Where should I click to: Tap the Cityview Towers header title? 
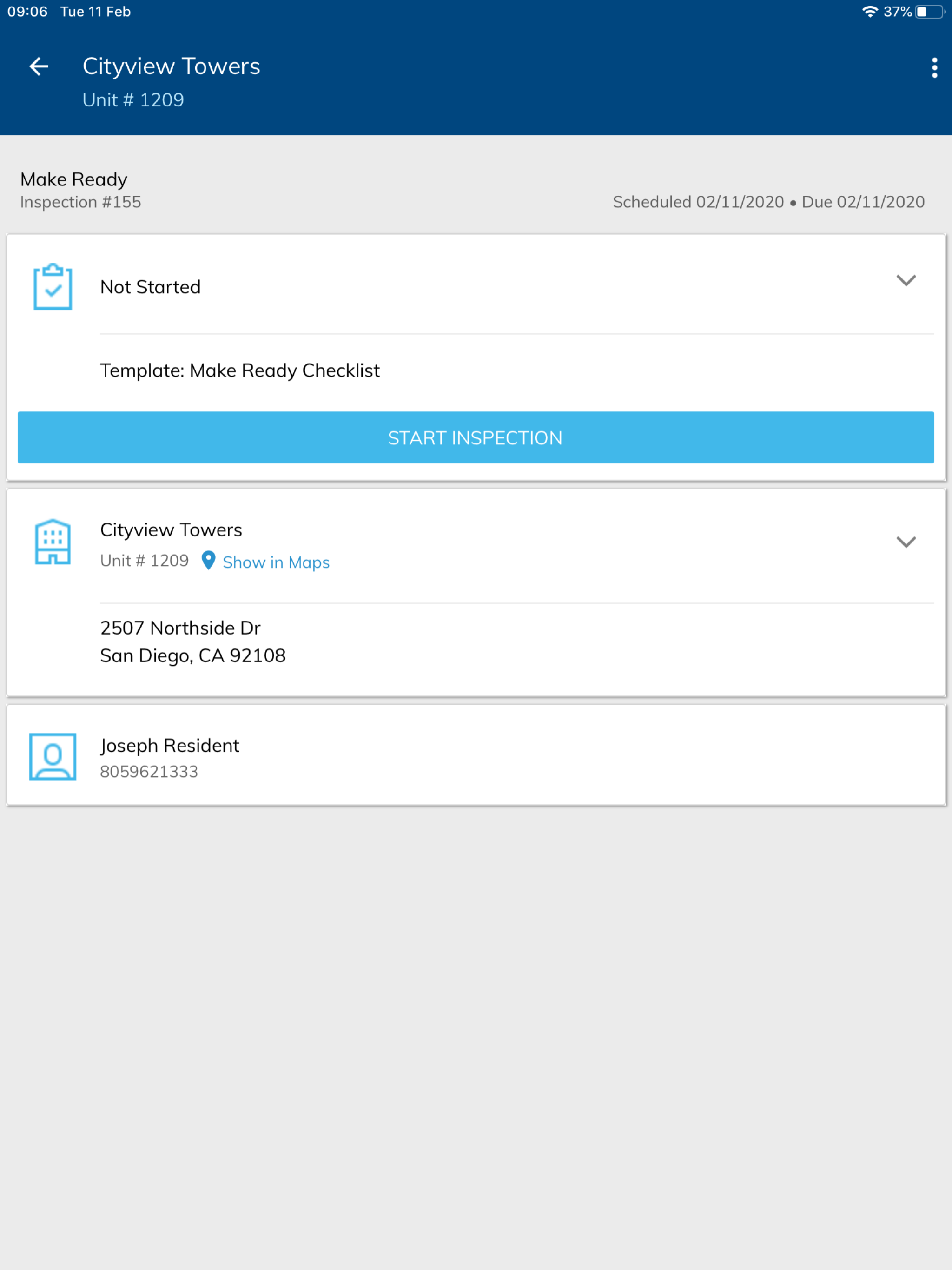coord(171,66)
